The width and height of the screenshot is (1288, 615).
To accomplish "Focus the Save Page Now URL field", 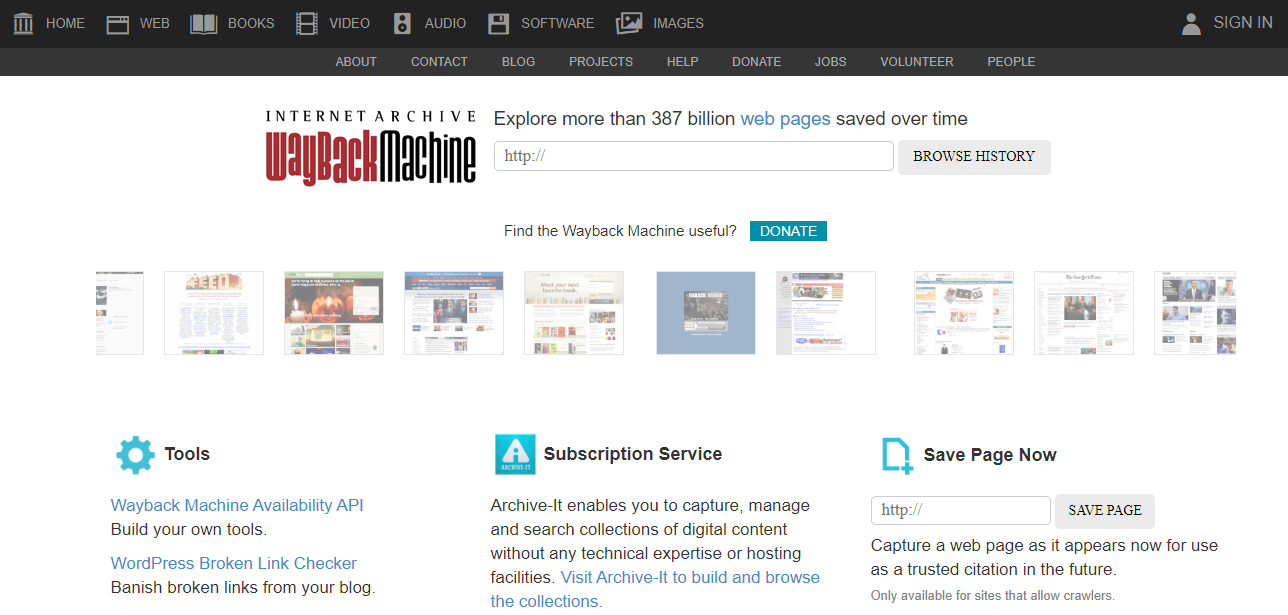I will [x=961, y=510].
